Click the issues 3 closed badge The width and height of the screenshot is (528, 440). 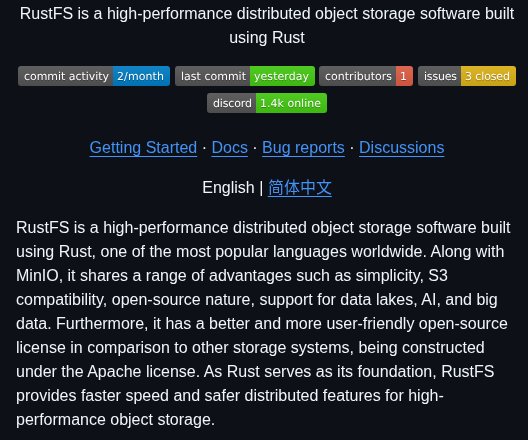pos(467,76)
